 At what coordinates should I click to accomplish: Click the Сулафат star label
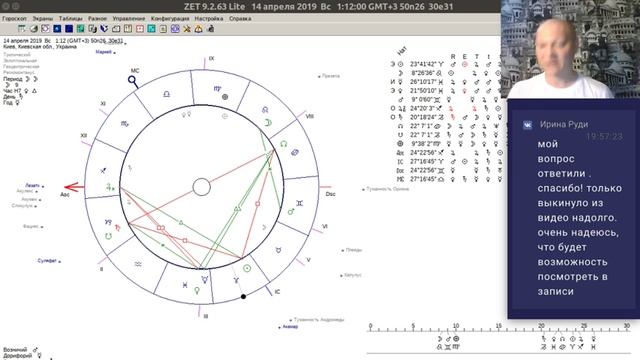[x=47, y=260]
